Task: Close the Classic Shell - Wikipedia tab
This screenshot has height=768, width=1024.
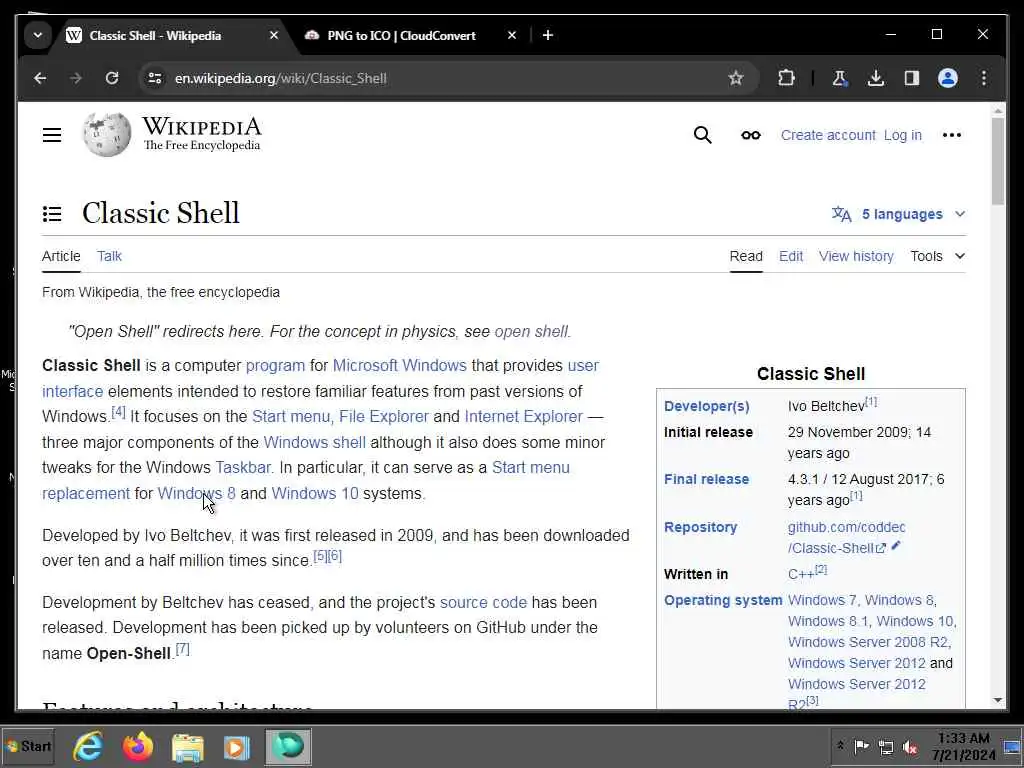Action: pyautogui.click(x=274, y=35)
